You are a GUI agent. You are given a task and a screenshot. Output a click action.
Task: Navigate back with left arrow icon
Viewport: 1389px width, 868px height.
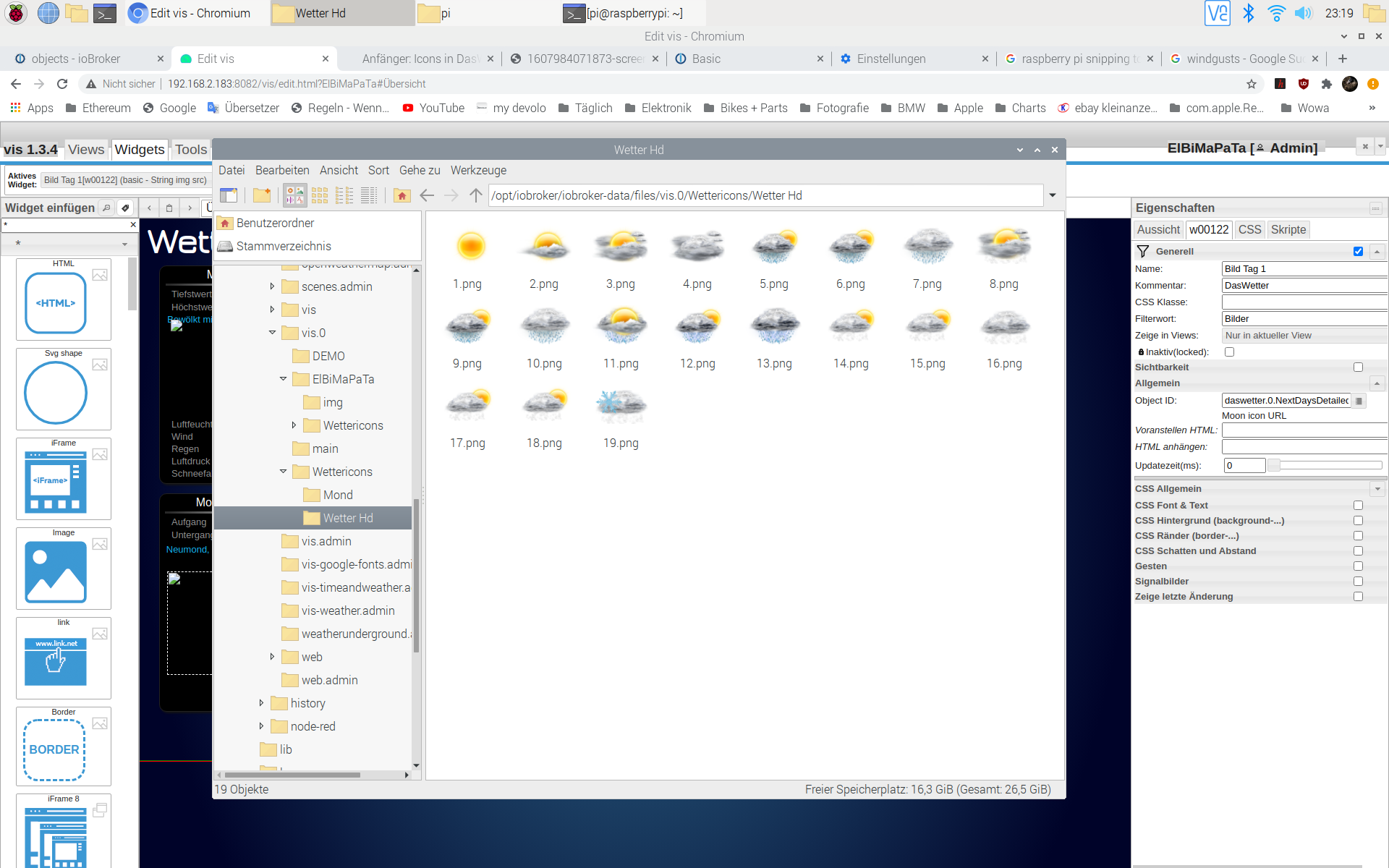(x=427, y=195)
